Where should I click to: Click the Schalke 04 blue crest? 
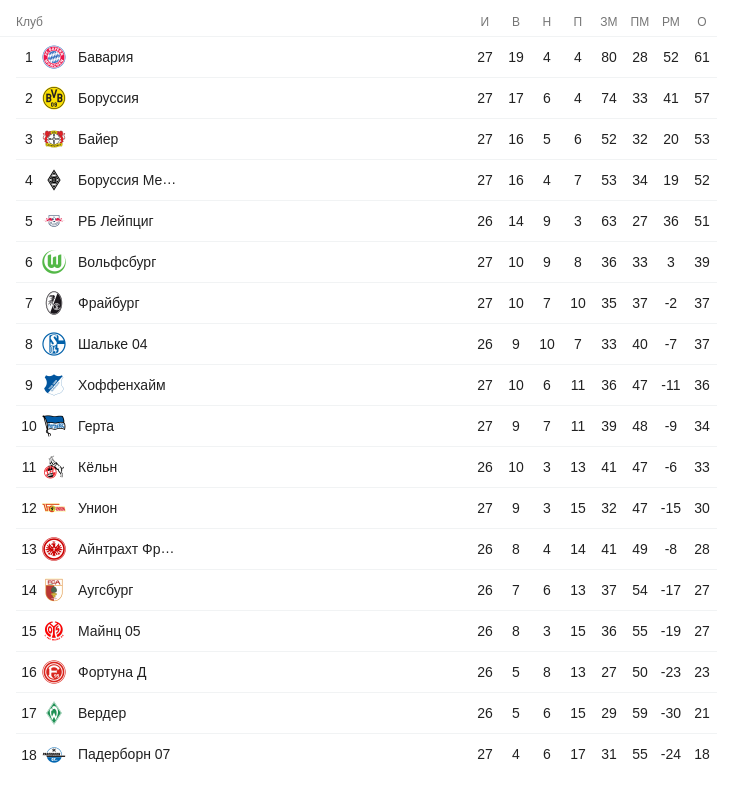pos(54,344)
